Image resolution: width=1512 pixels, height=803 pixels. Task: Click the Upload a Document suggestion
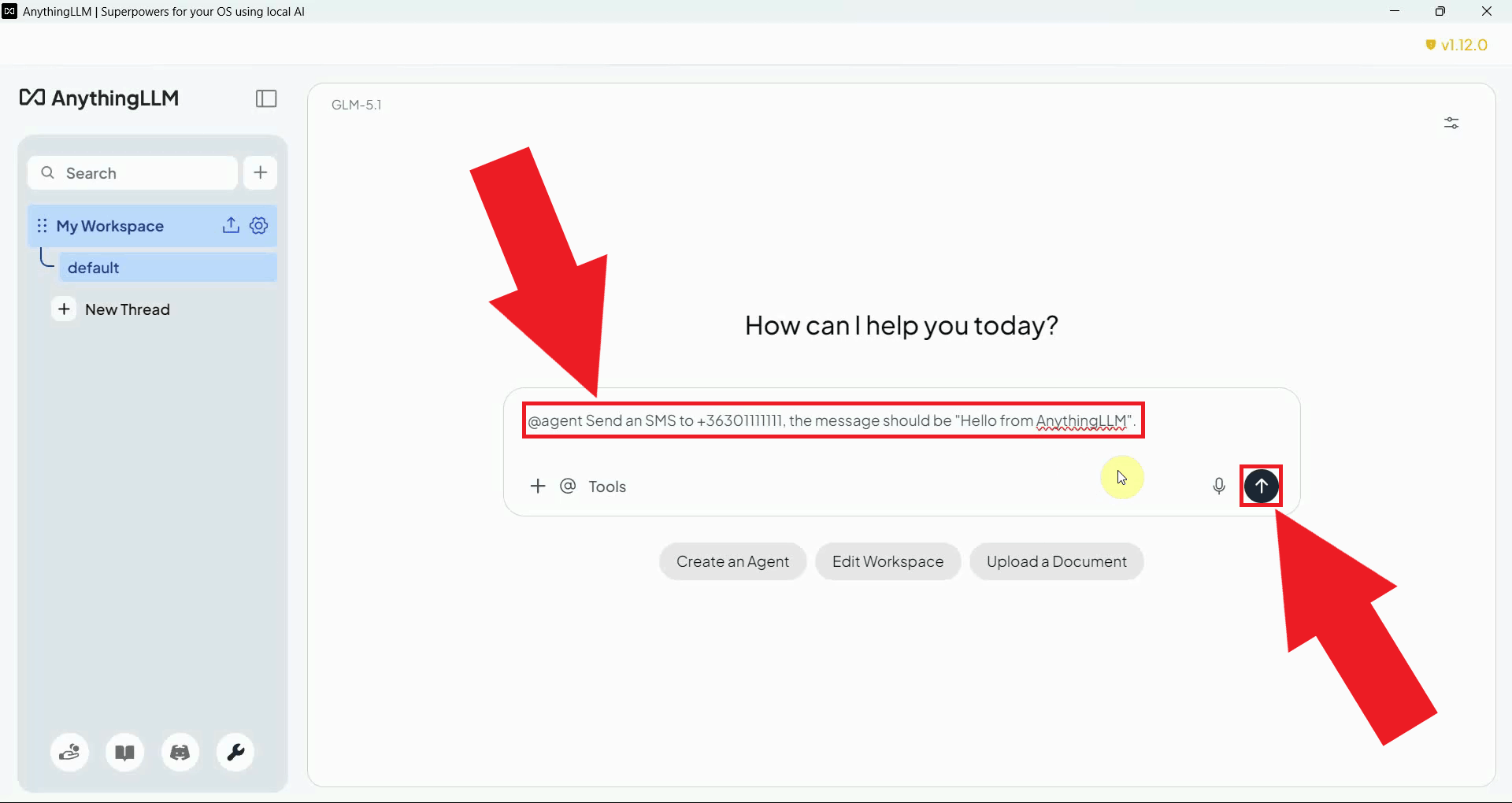click(x=1056, y=561)
